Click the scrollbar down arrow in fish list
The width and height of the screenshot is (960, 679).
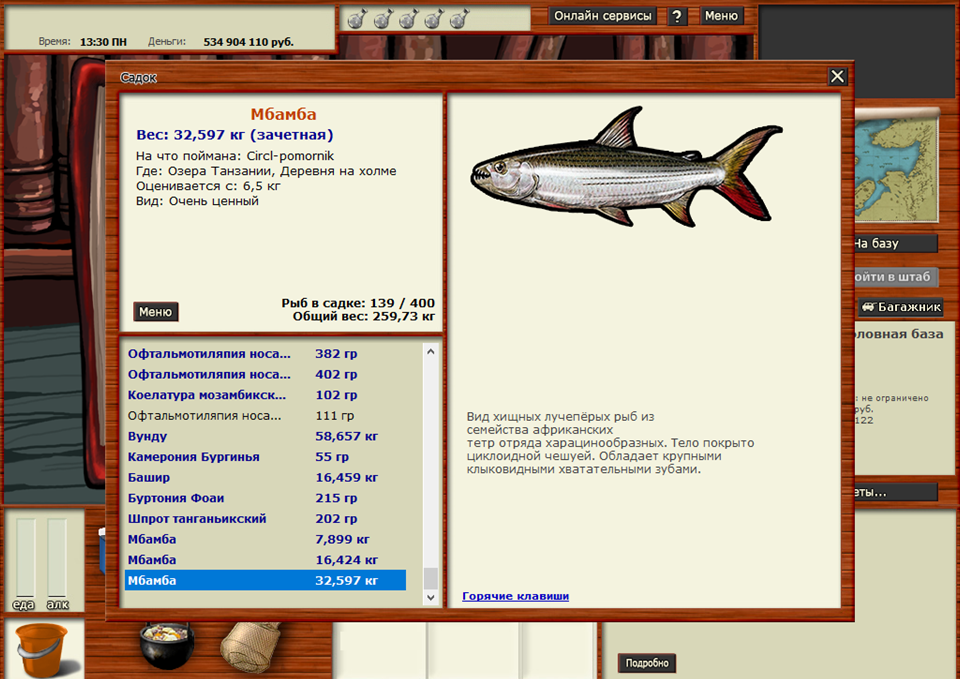tap(431, 597)
